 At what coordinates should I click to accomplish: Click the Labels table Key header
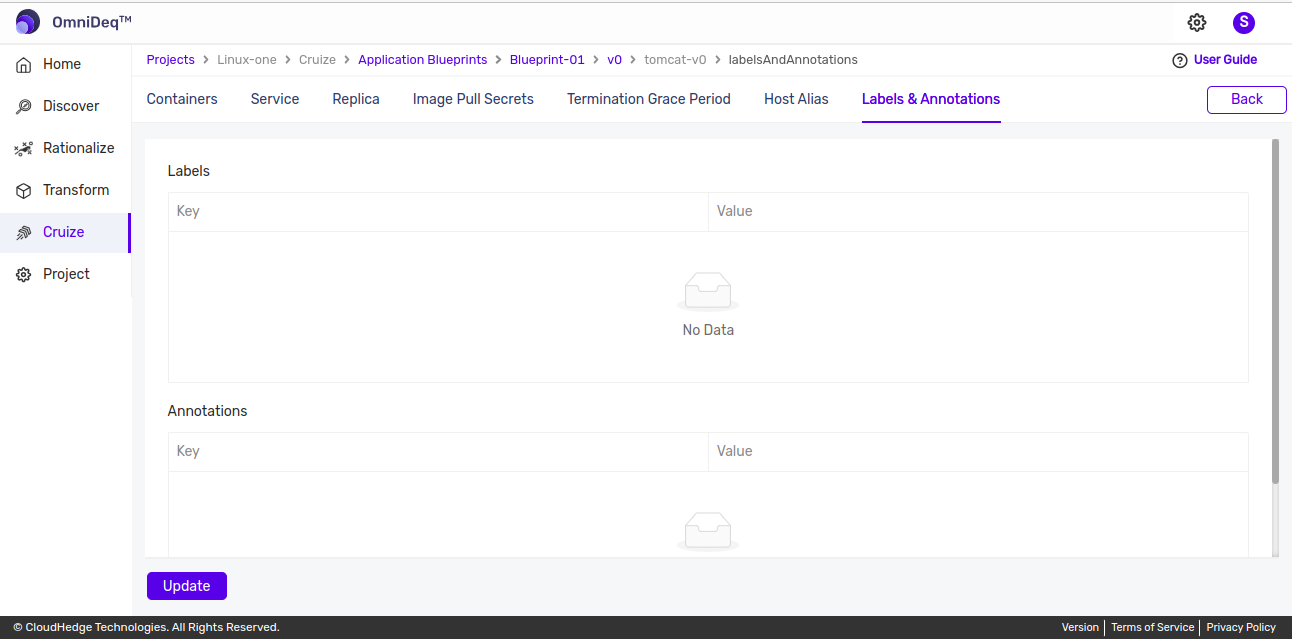pos(438,212)
